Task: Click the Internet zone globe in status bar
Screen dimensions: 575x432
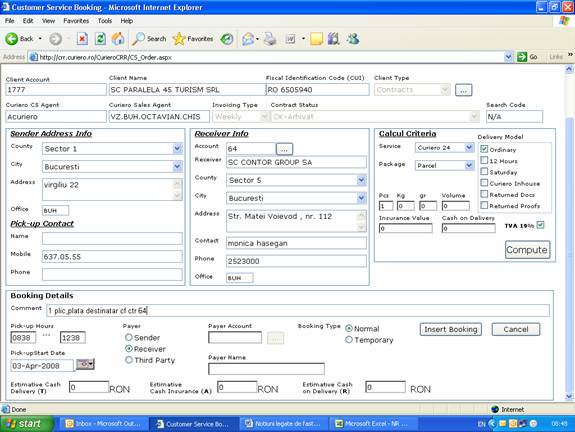Action: pos(495,409)
